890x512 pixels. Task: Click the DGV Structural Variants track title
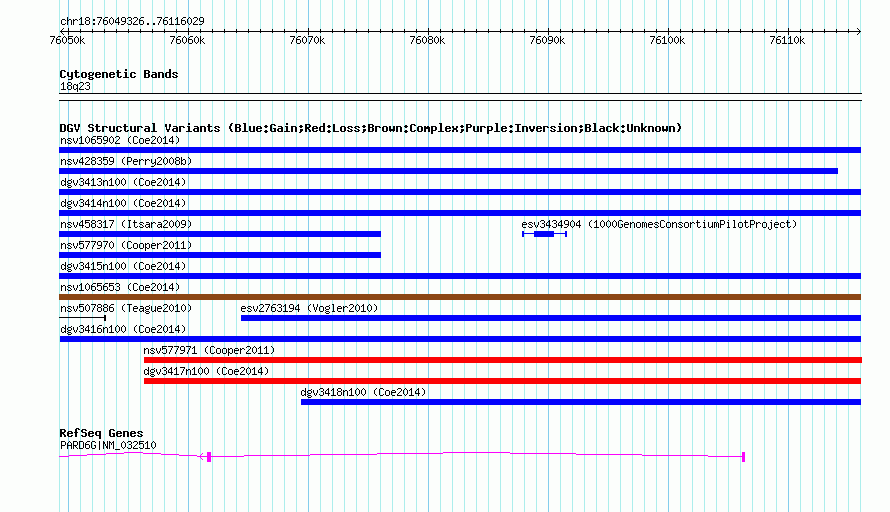[370, 128]
